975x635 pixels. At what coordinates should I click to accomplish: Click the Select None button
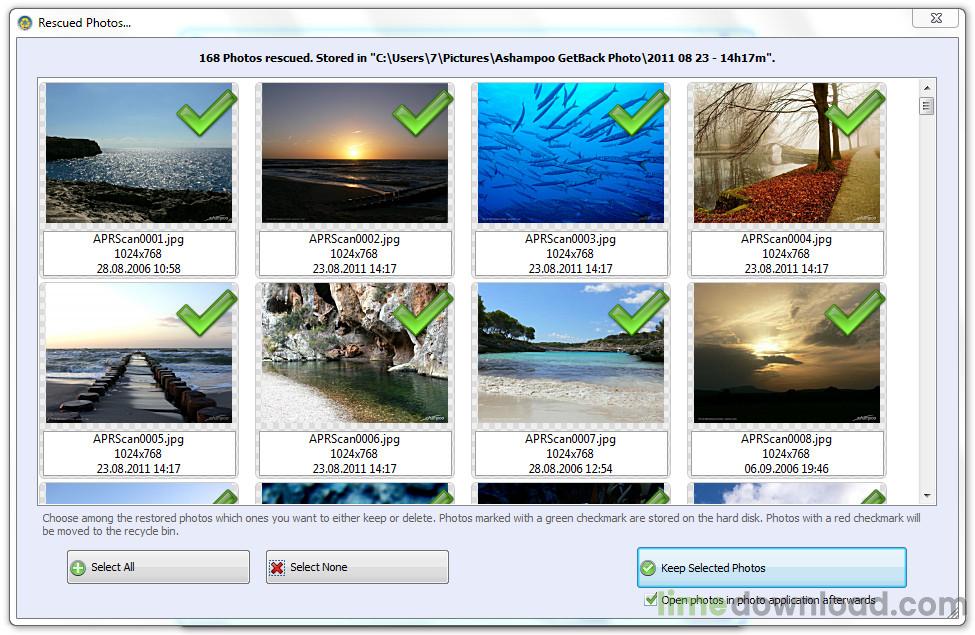[357, 567]
